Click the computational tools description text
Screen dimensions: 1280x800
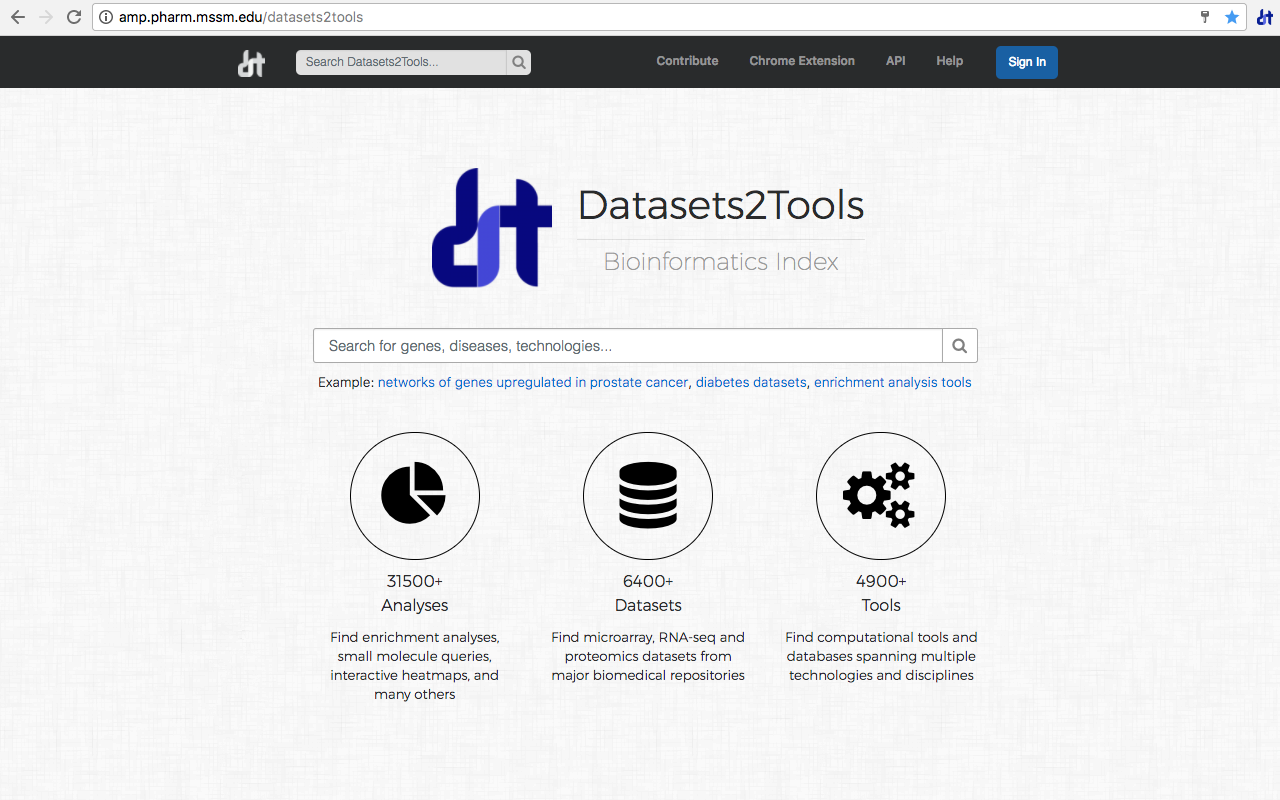tap(881, 656)
